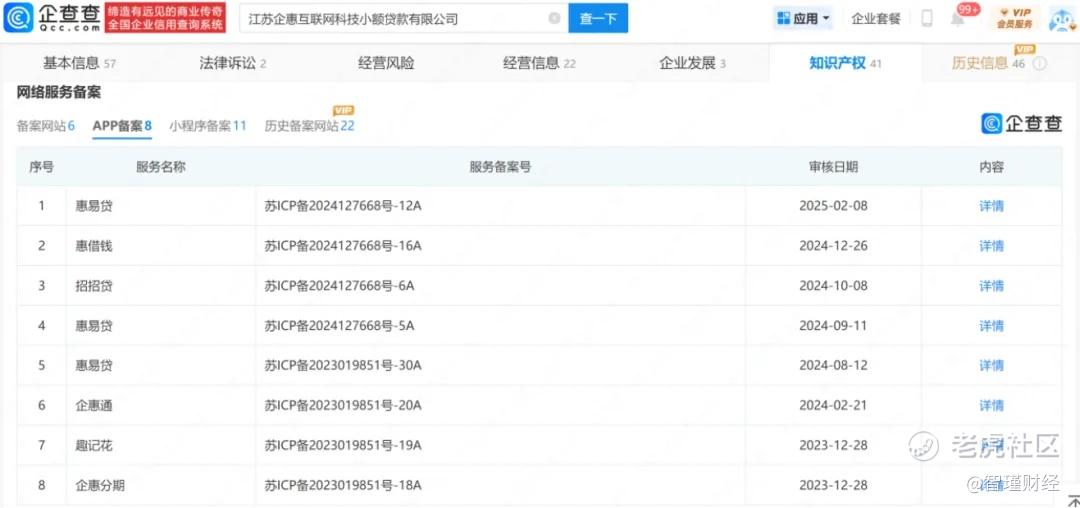
Task: Select 备案网站 sub-tab
Action: click(x=45, y=126)
